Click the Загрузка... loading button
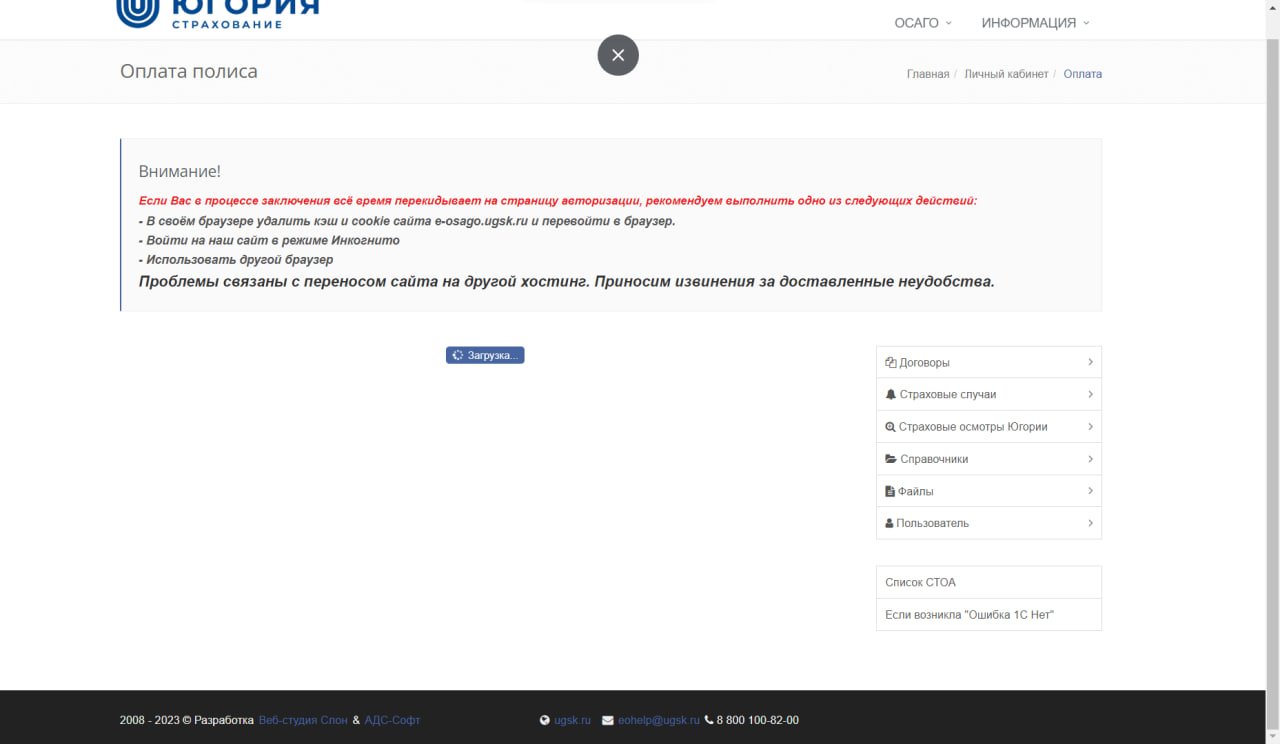Viewport: 1280px width, 744px height. click(x=485, y=355)
